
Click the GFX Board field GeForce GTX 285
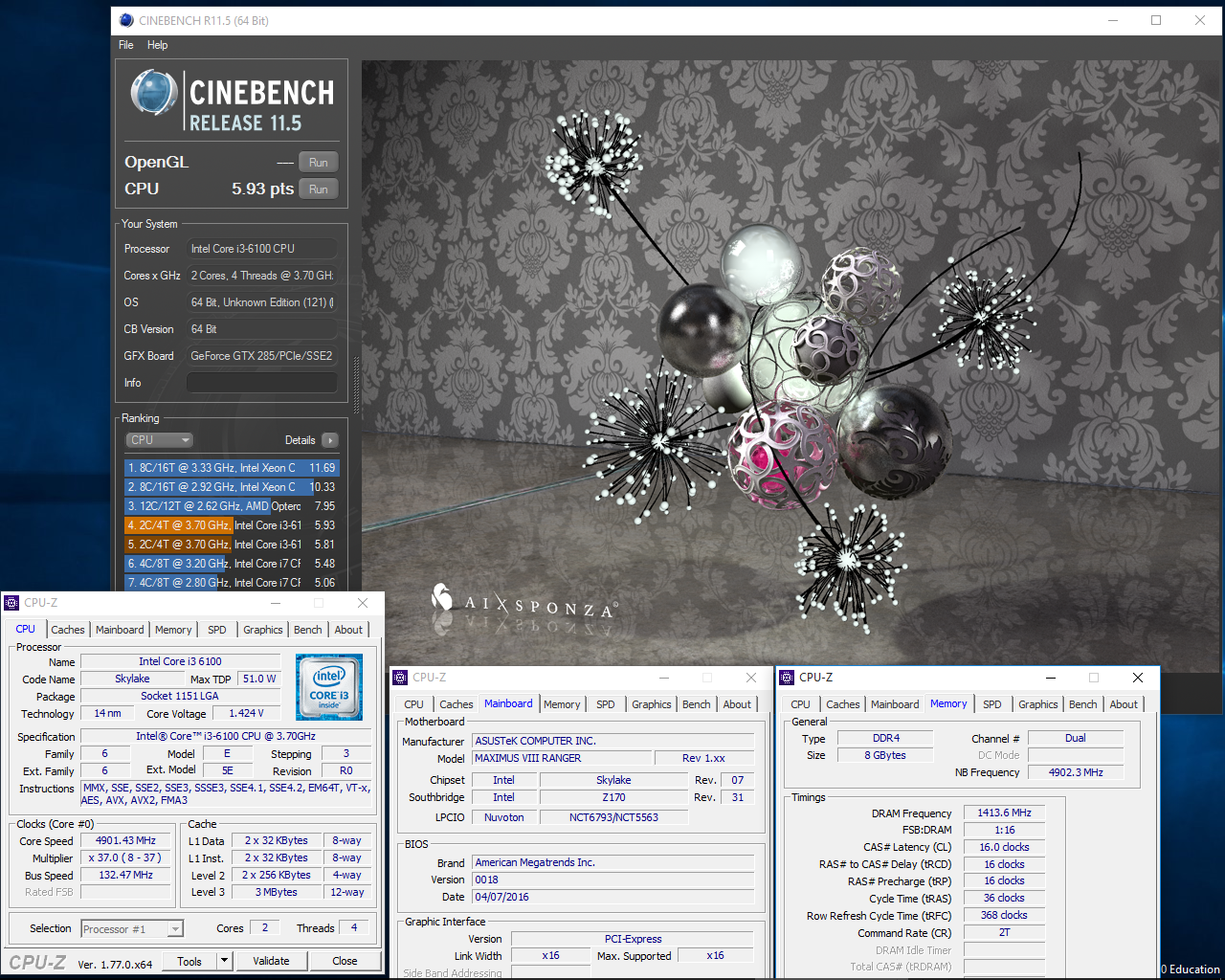pyautogui.click(x=262, y=356)
